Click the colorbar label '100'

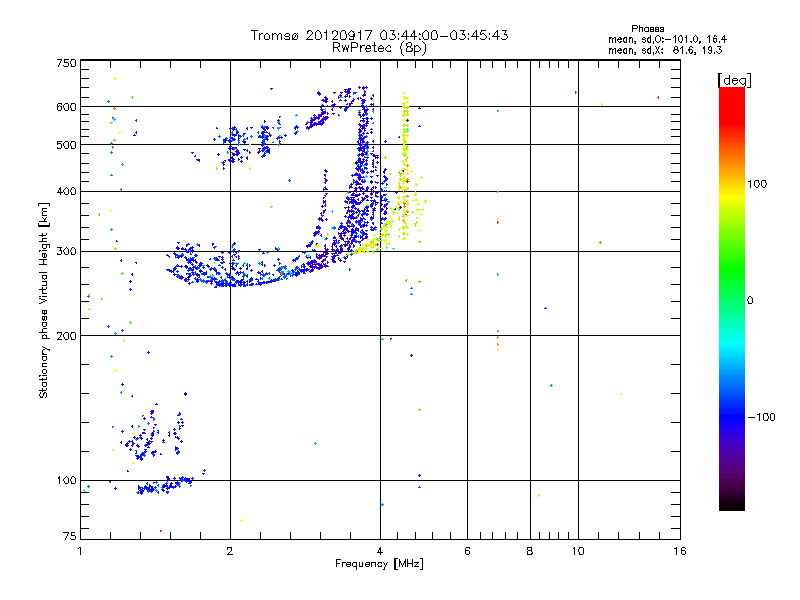tap(757, 184)
